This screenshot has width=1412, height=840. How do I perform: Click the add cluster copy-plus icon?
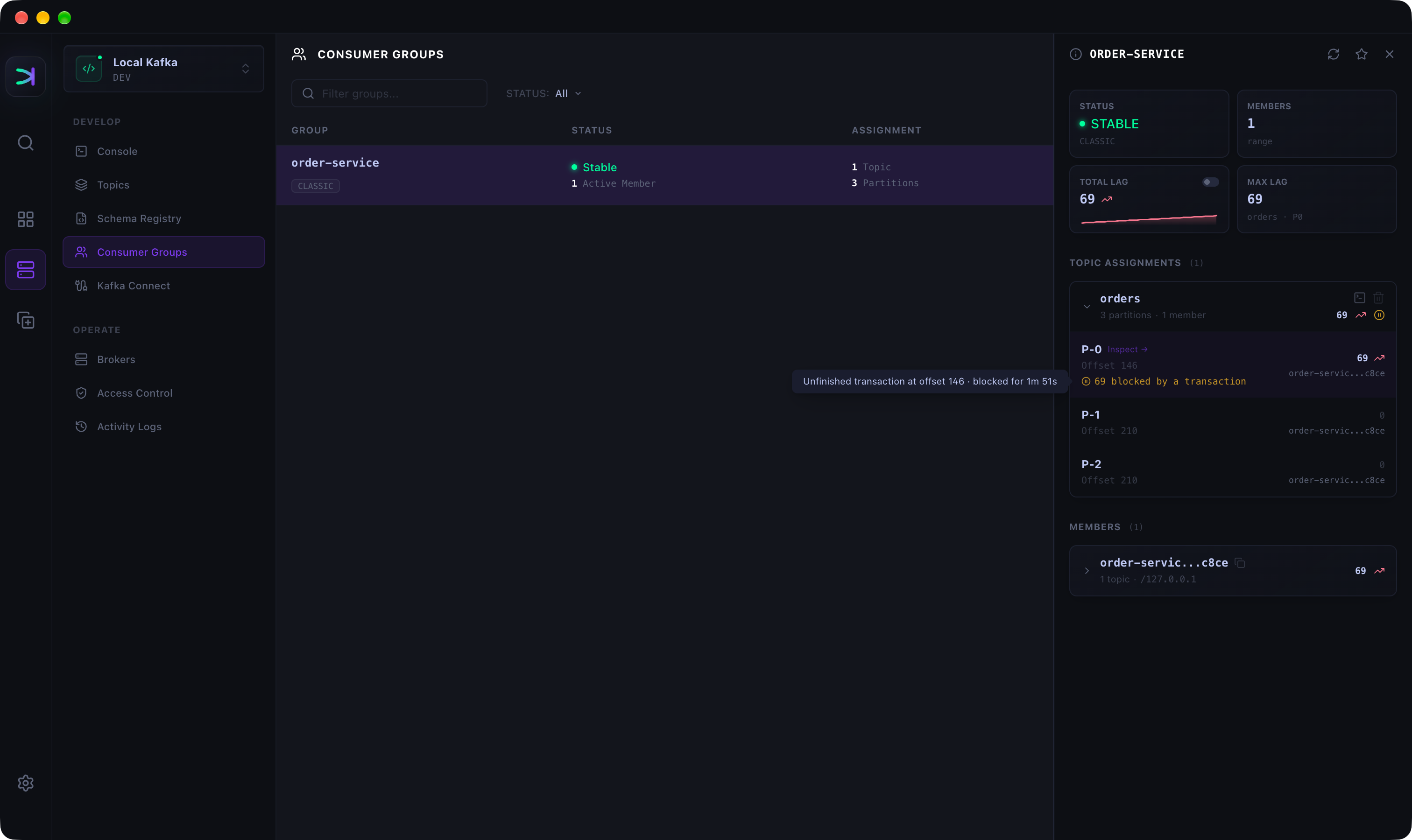click(26, 321)
